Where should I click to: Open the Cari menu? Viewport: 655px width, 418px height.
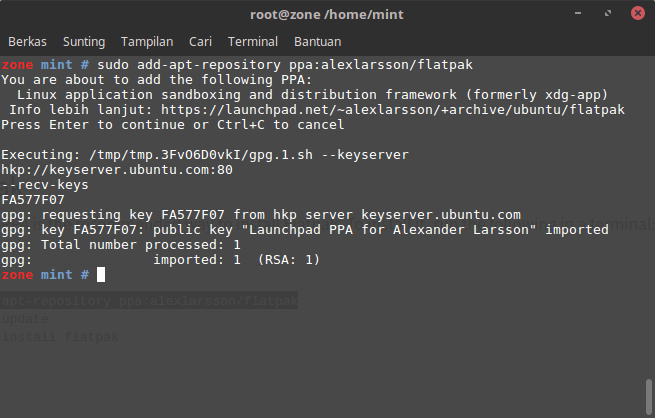[x=201, y=42]
